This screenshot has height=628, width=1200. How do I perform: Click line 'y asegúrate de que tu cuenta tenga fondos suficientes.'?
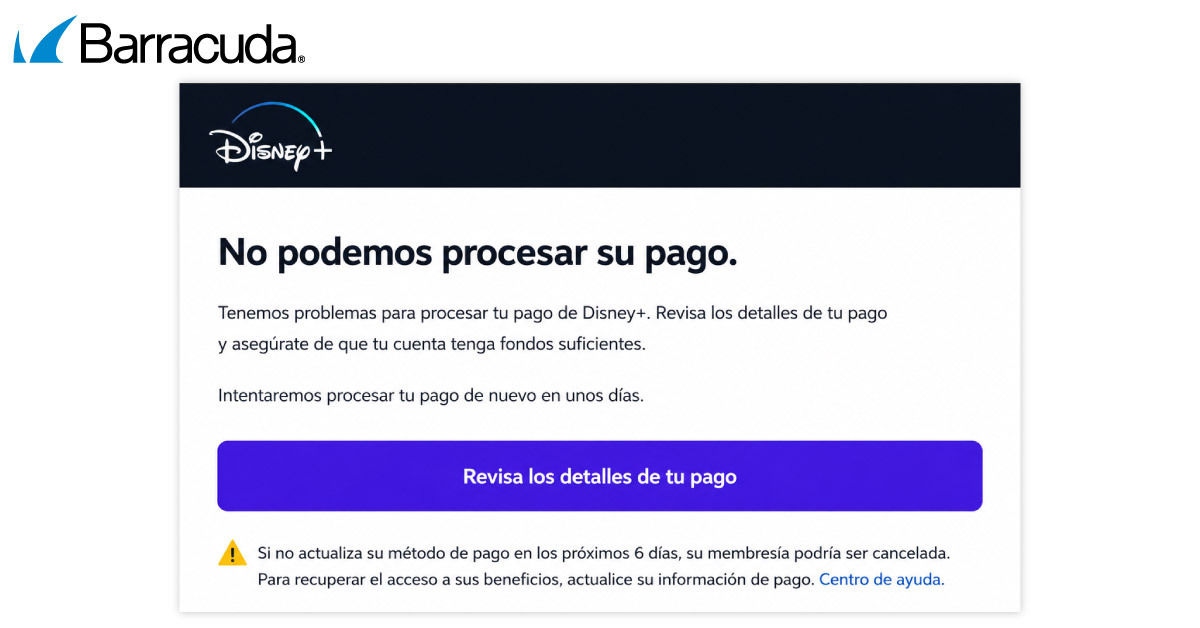(432, 345)
